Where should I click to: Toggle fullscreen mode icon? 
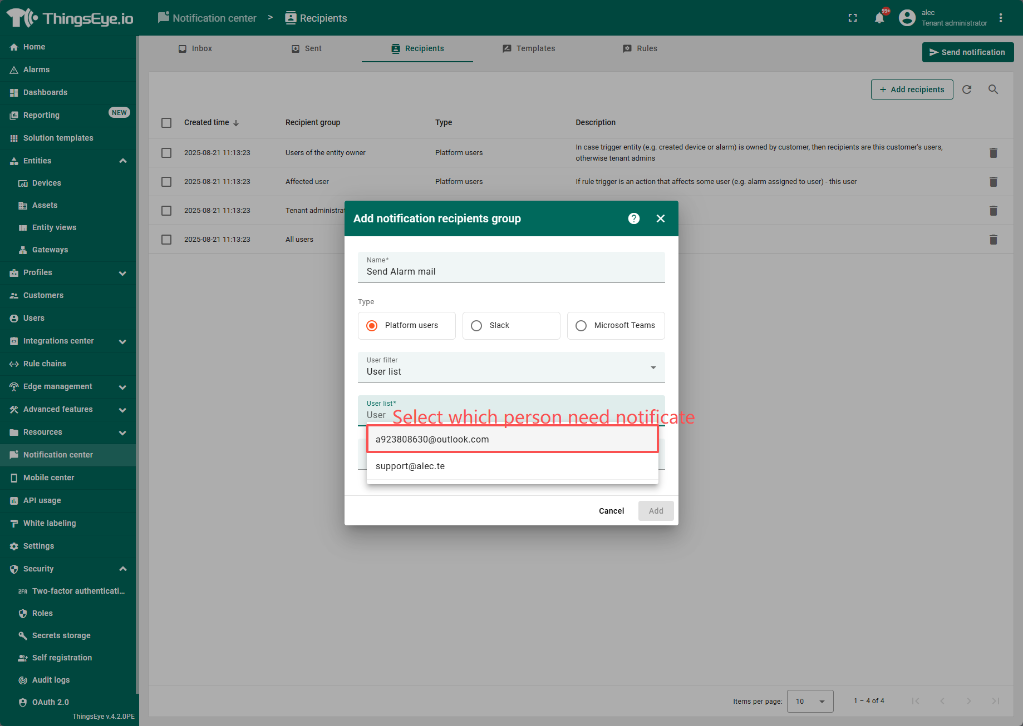pos(852,18)
